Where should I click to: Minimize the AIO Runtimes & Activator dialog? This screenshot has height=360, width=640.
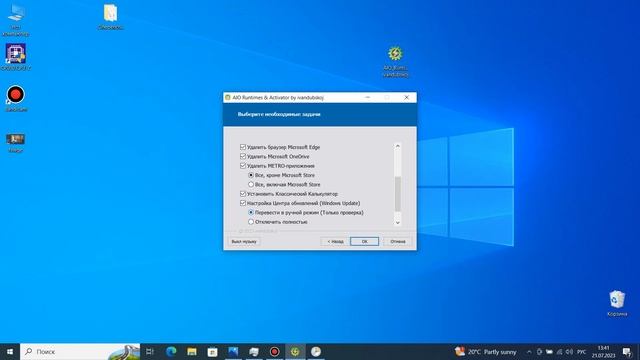(368, 98)
